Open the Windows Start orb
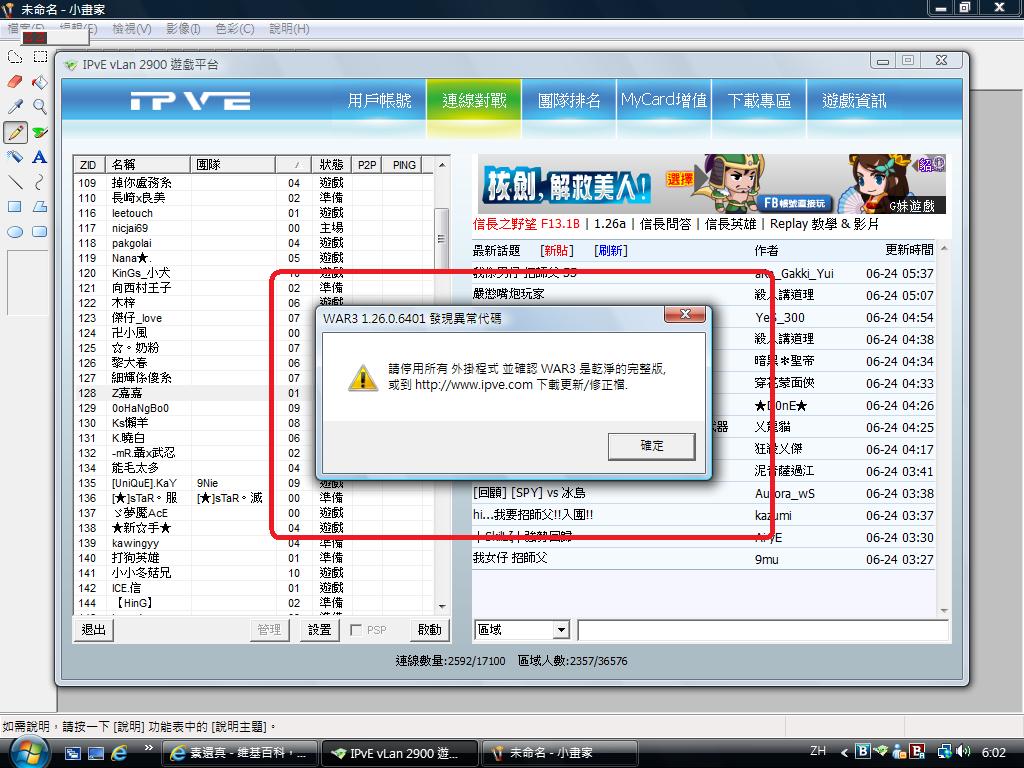Screen dimensions: 1024x768 [x=29, y=753]
